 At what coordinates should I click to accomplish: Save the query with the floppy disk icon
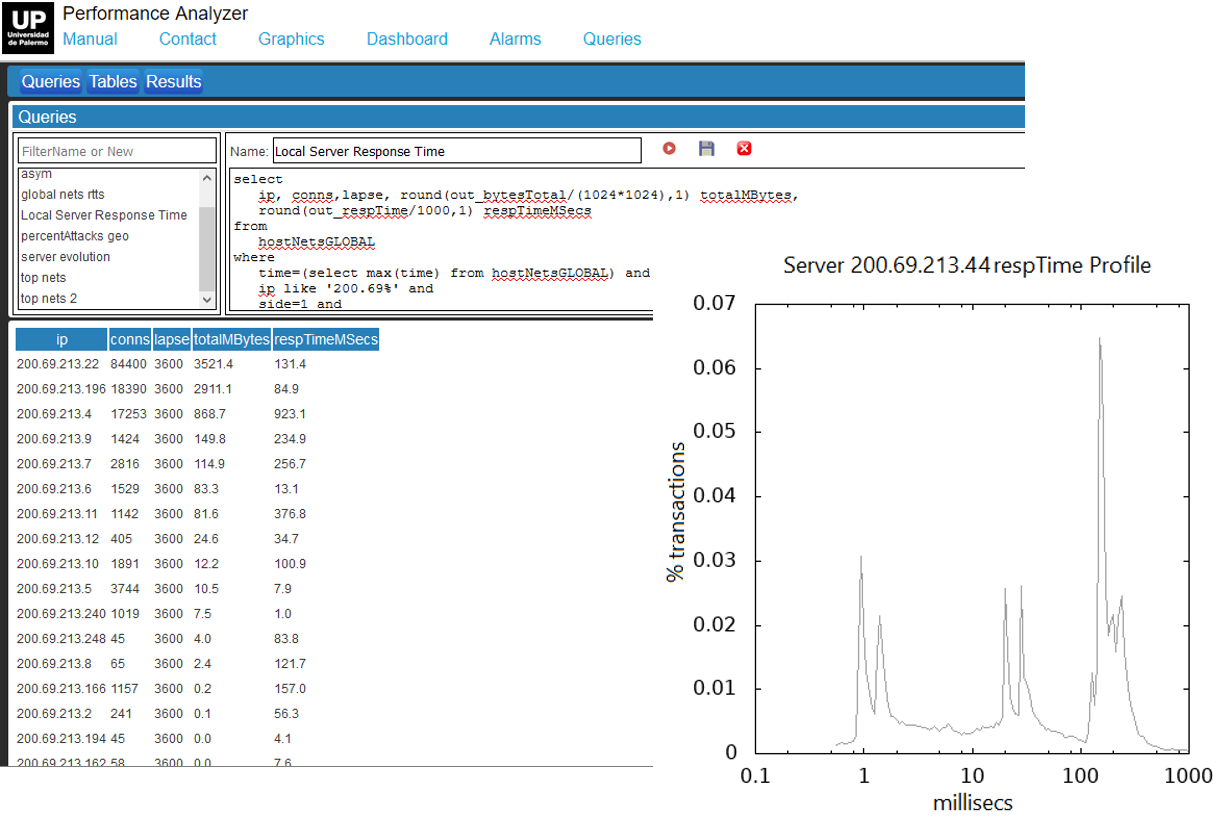tap(706, 148)
